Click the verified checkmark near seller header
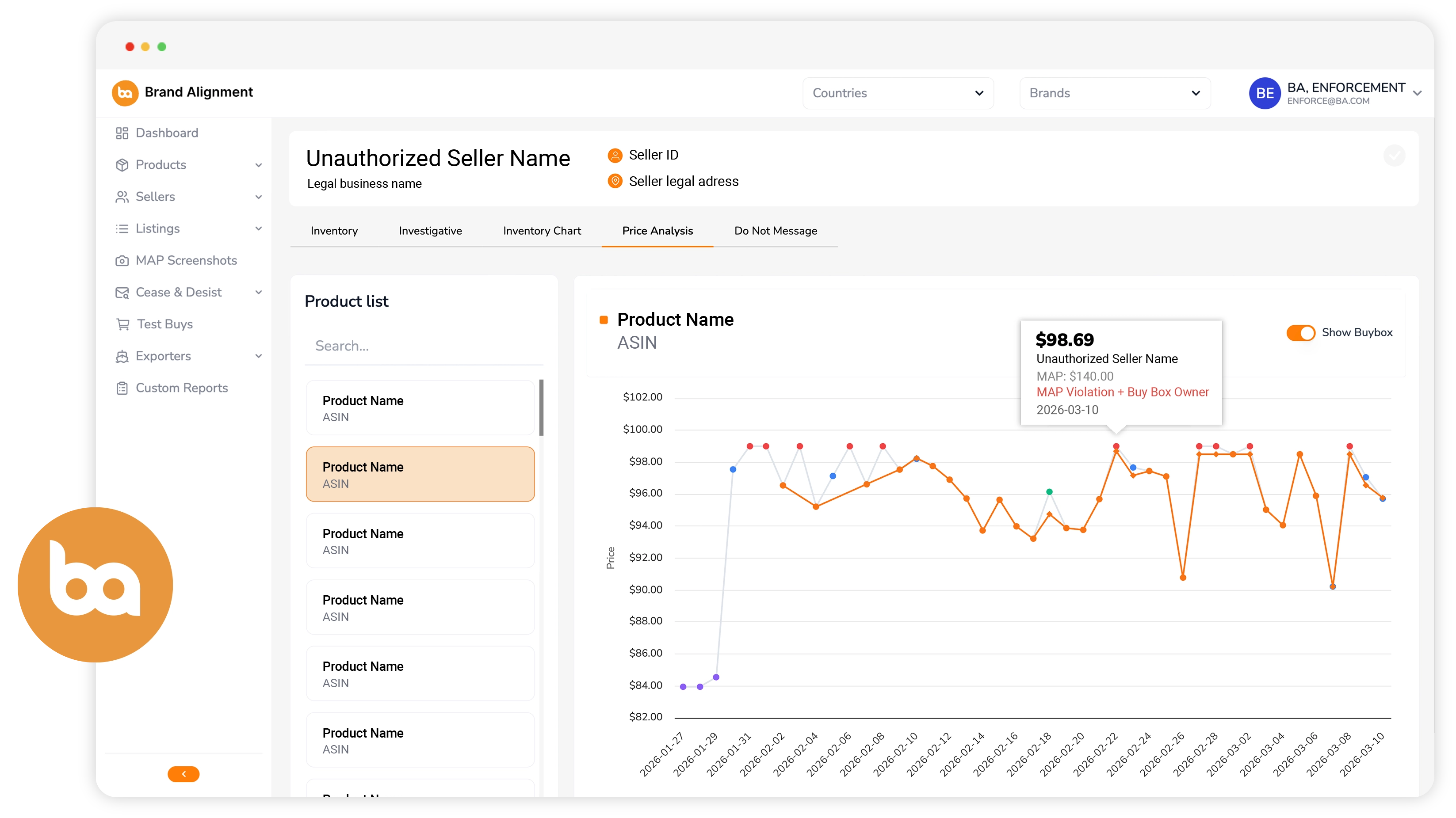The height and width of the screenshot is (818, 1456). [1395, 156]
